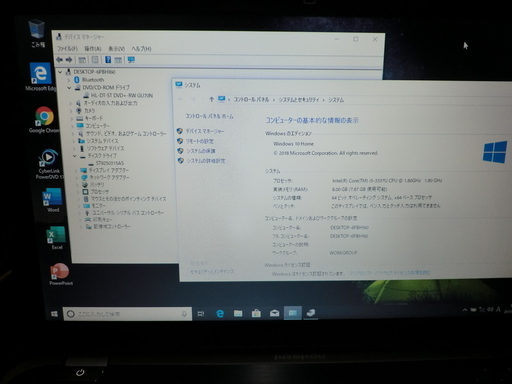Click デバイス マネージャー link in System sidebar

coord(204,131)
